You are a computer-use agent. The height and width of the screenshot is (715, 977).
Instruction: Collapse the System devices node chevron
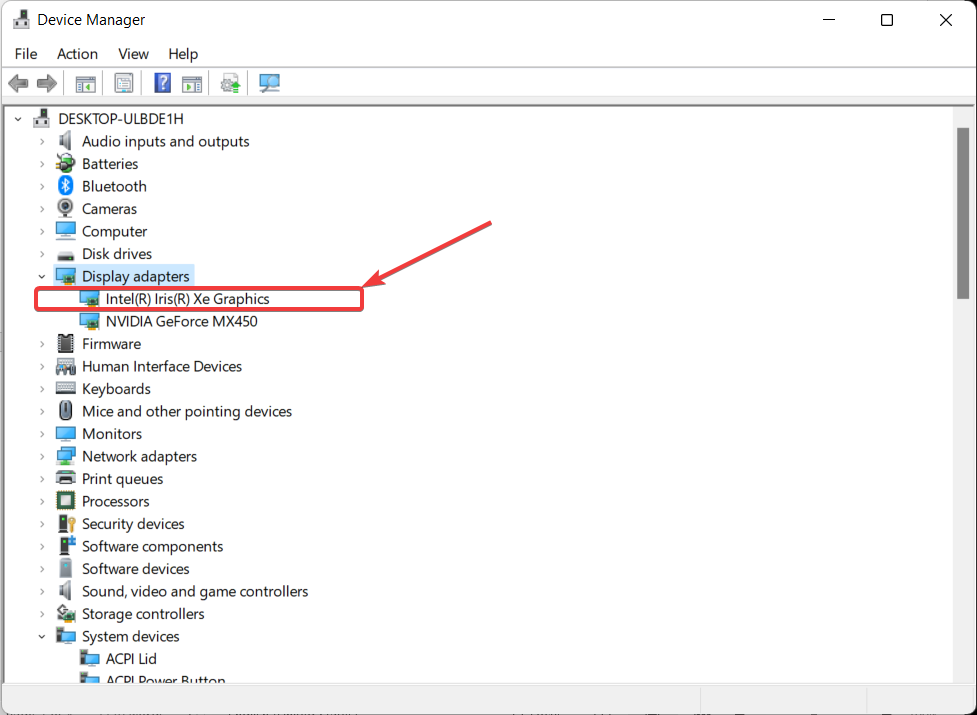point(42,636)
